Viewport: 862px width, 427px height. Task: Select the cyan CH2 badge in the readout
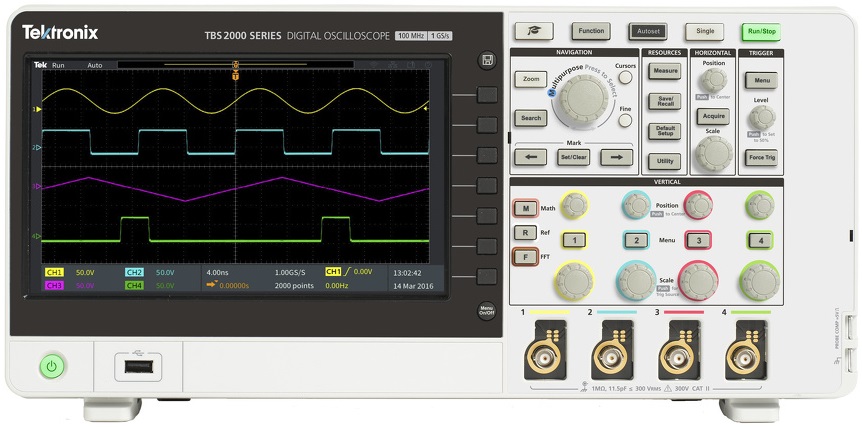(x=135, y=272)
